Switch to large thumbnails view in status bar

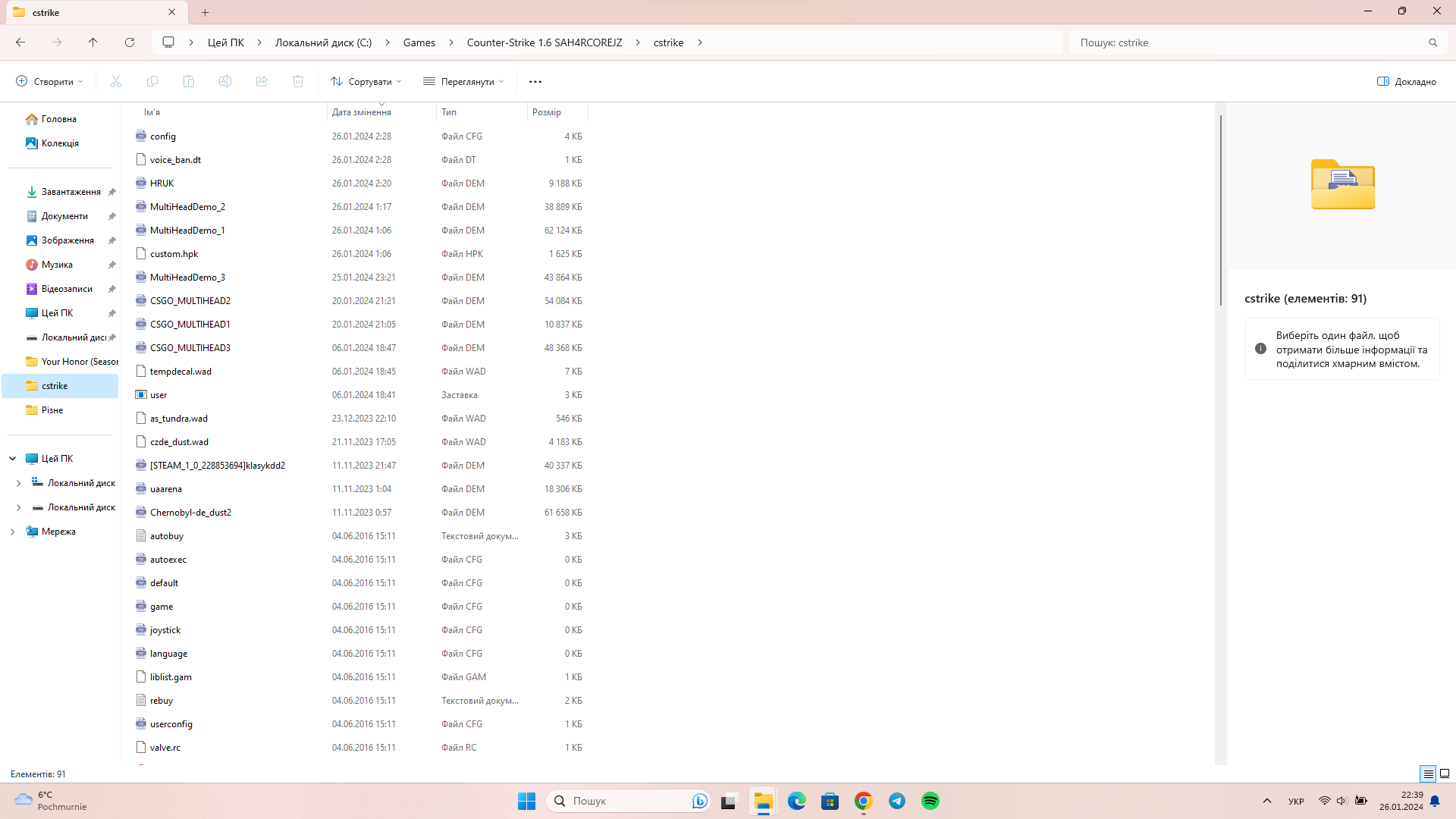[x=1445, y=773]
